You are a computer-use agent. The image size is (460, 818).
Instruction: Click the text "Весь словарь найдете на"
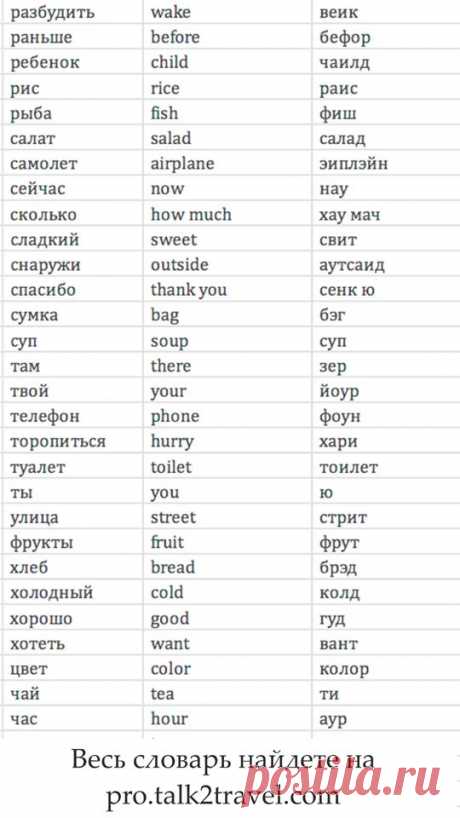[223, 760]
